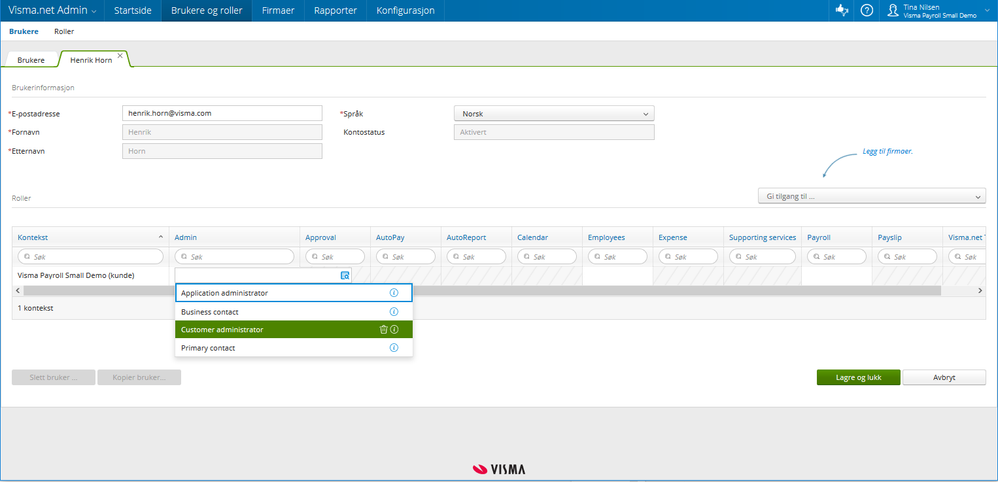
Task: Click the lookup icon in Admin cell
Action: pos(345,276)
